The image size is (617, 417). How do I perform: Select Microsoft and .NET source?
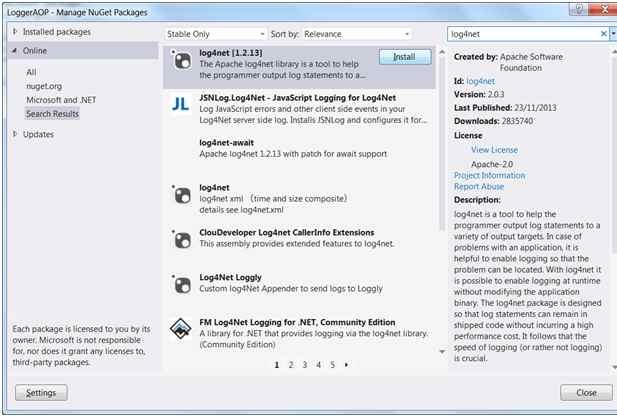61,100
